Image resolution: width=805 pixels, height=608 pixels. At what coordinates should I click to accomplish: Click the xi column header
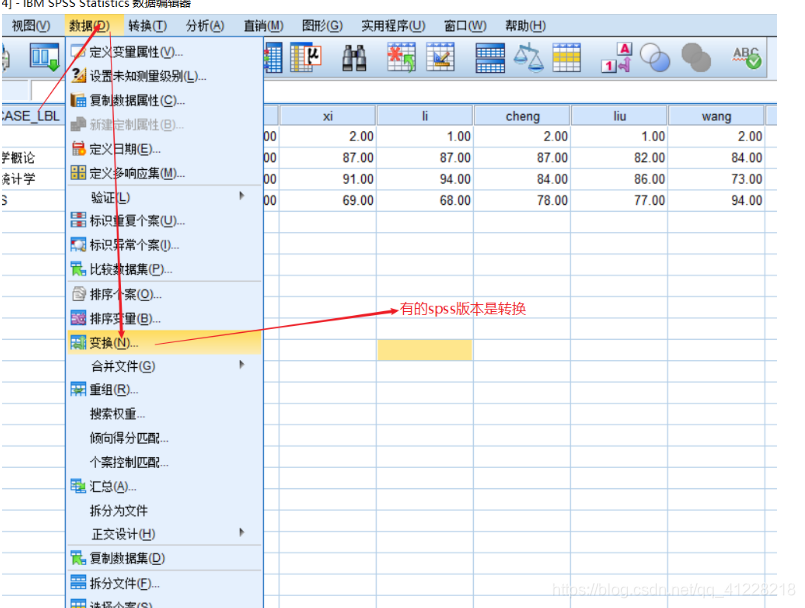pos(328,116)
